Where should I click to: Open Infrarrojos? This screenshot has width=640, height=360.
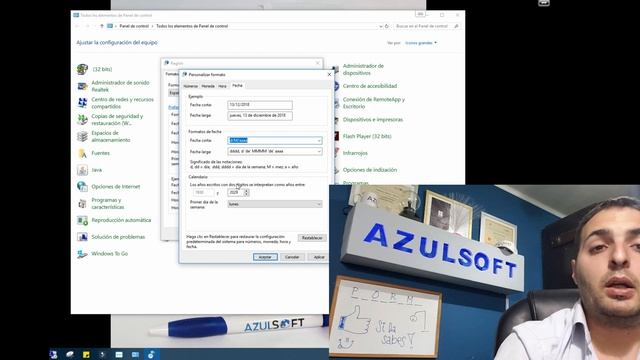(355, 153)
